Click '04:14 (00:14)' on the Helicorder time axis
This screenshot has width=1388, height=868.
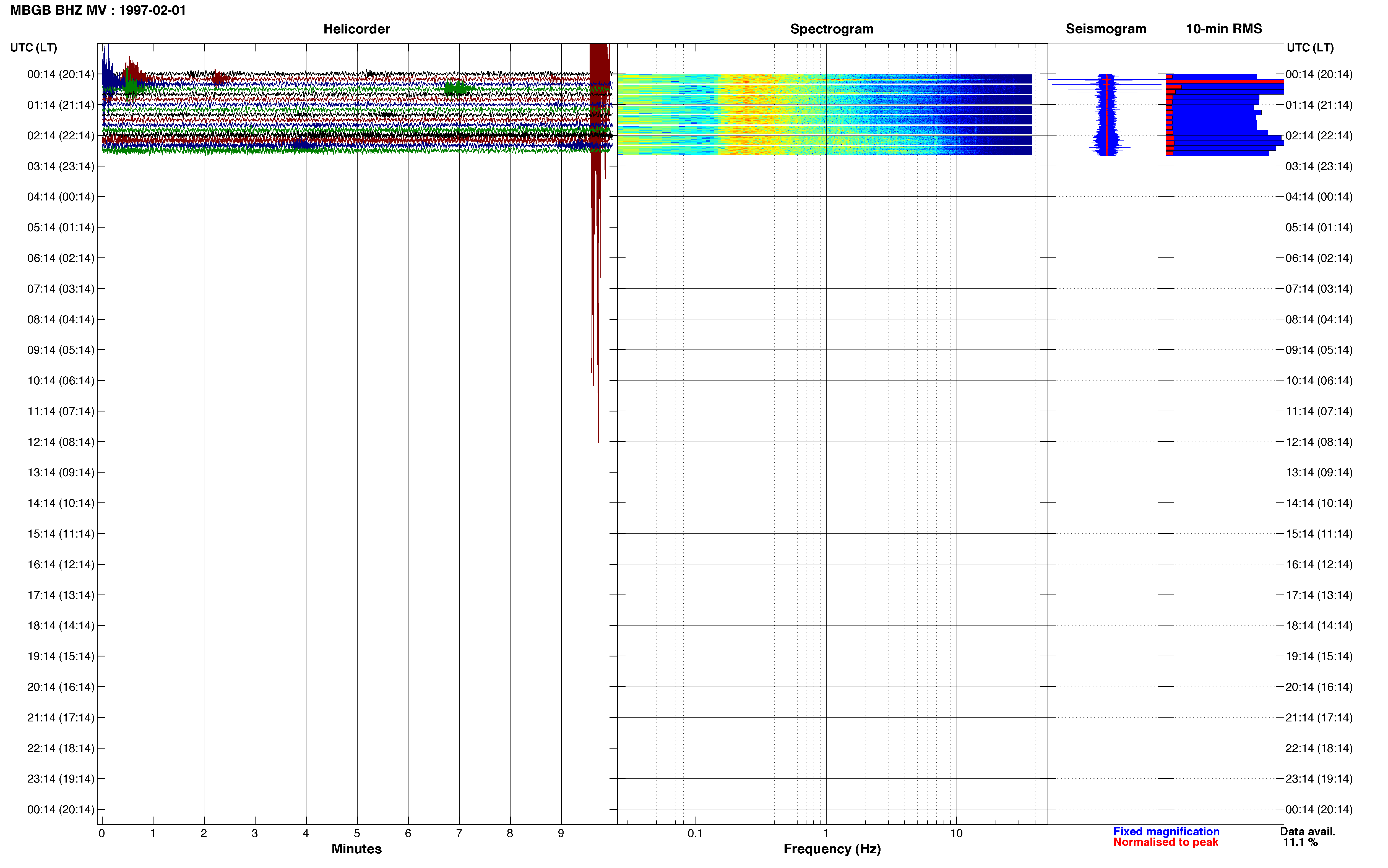61,197
